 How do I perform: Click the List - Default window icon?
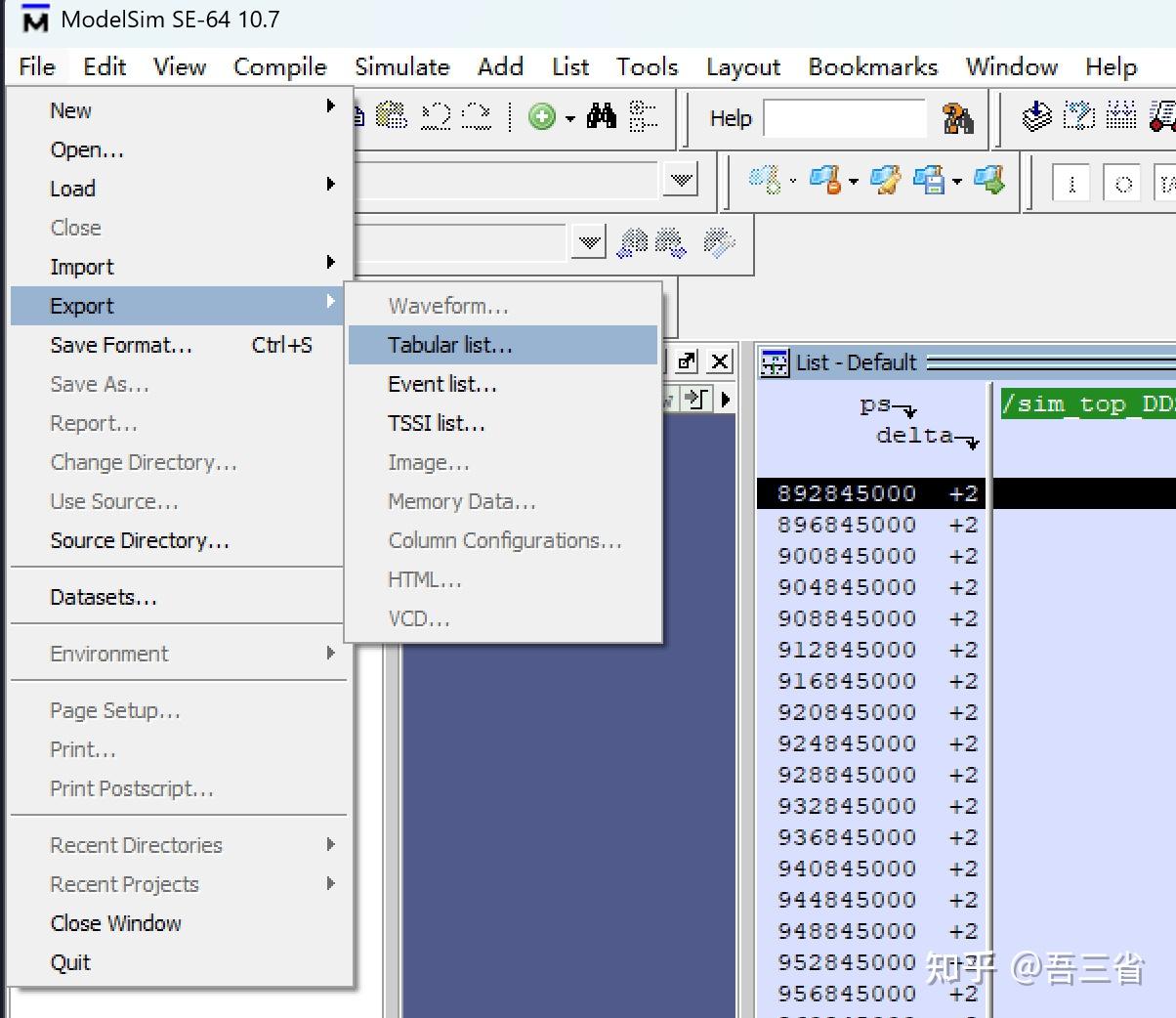775,363
